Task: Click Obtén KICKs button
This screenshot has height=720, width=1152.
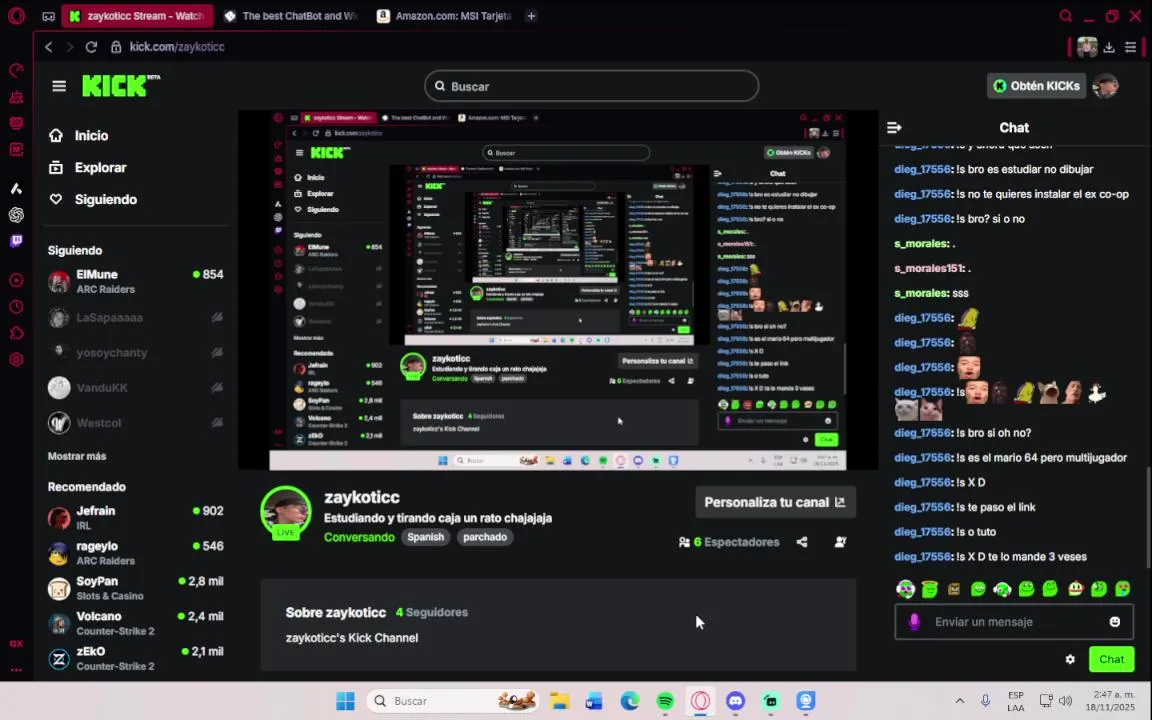Action: (1037, 86)
